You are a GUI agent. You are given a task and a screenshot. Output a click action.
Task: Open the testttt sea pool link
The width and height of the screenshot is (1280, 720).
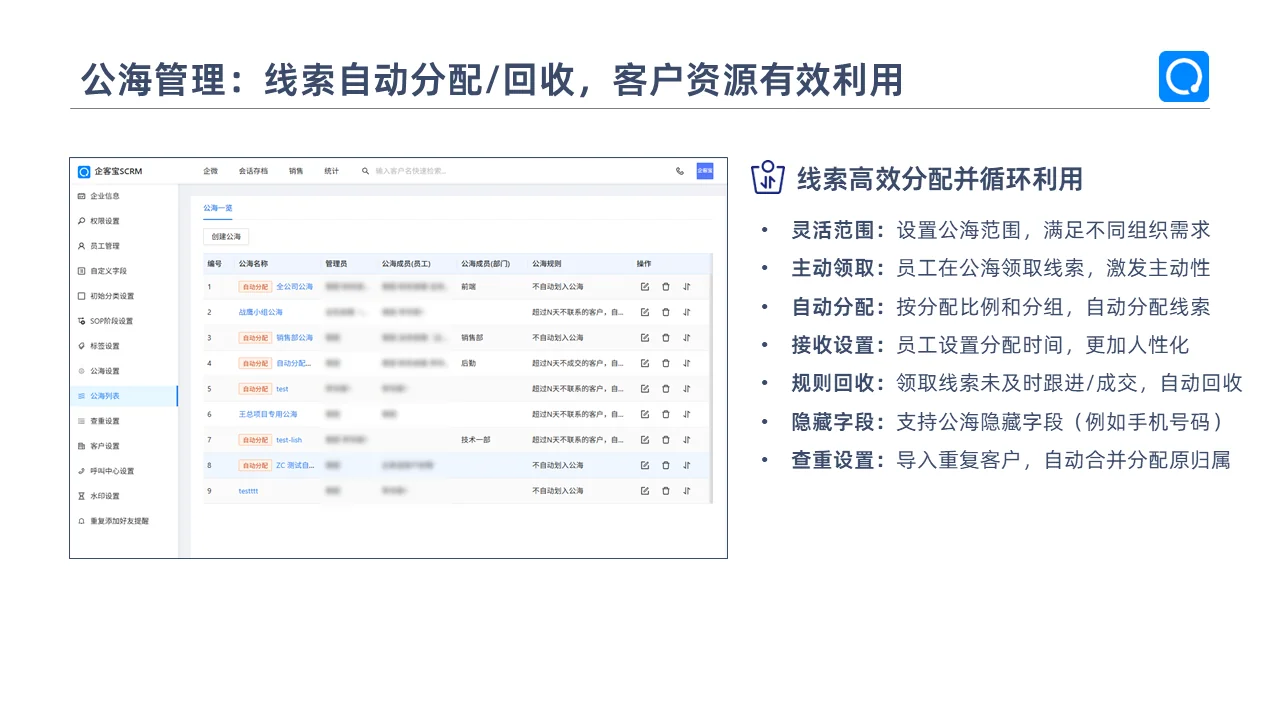coord(248,491)
